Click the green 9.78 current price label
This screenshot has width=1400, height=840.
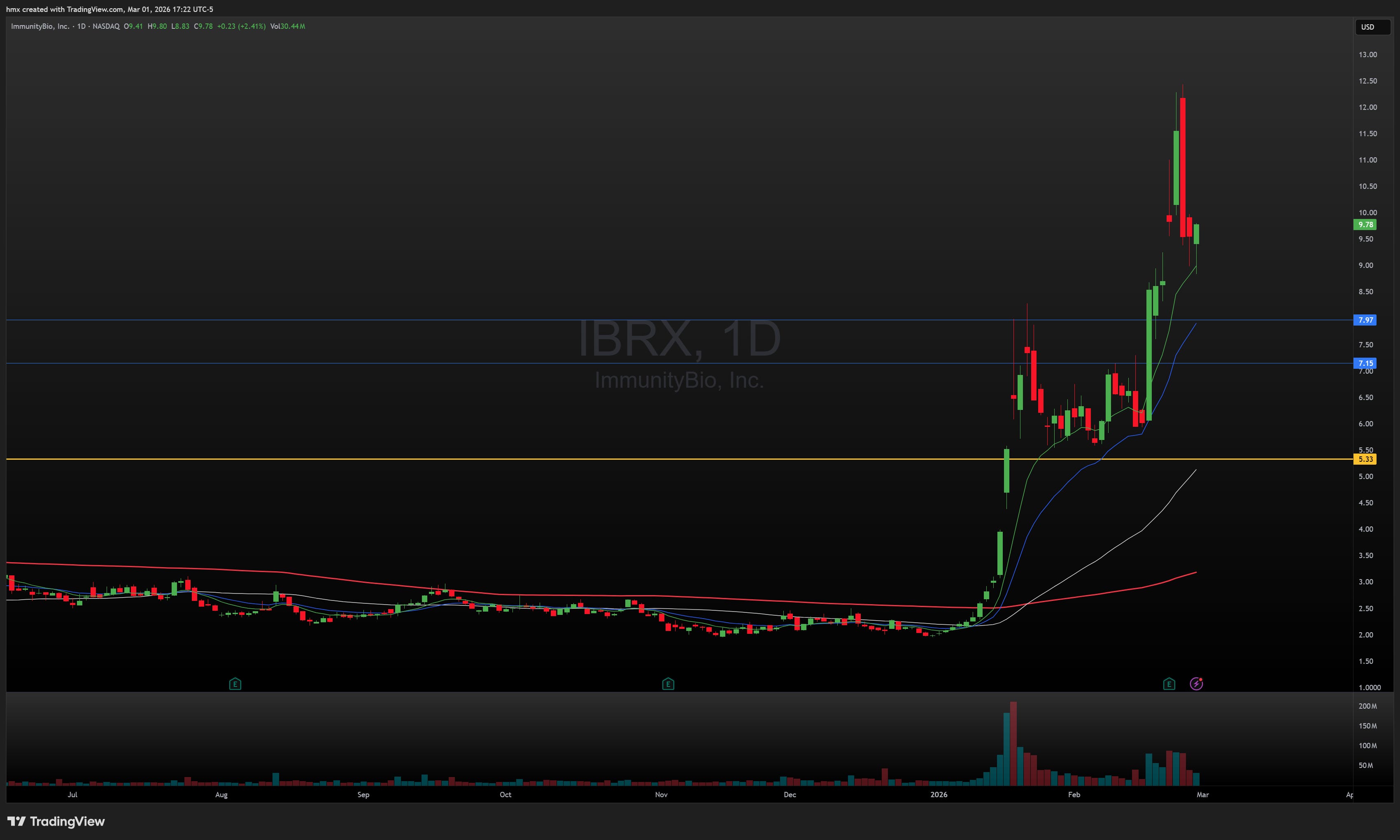pos(1365,225)
